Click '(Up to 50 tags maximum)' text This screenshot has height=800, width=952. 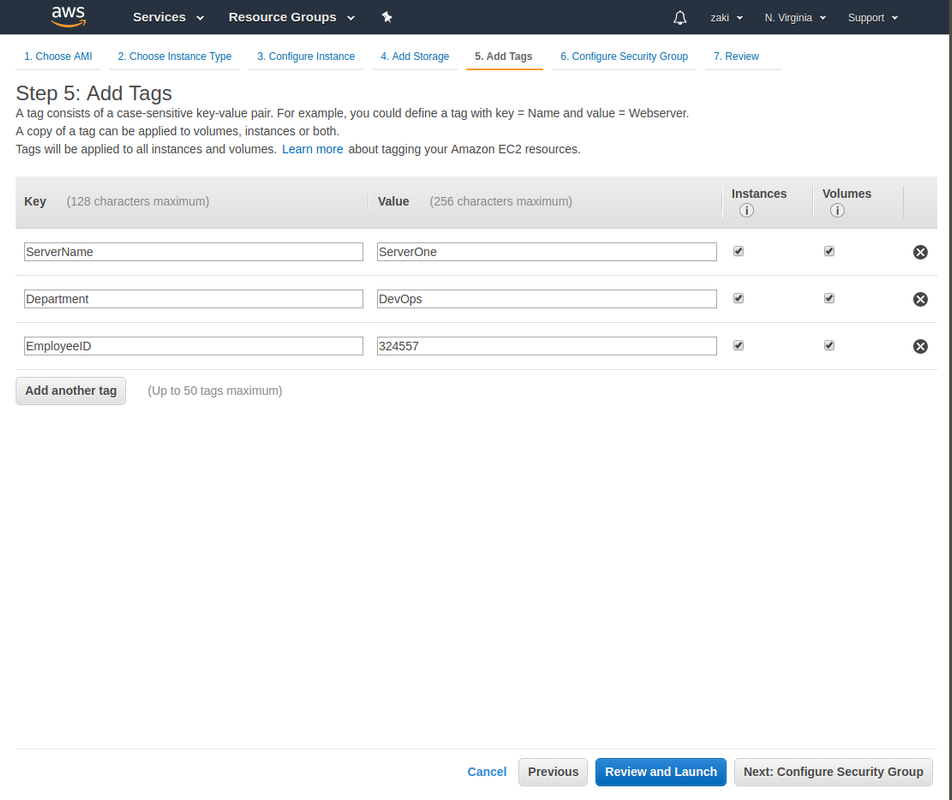tap(215, 391)
